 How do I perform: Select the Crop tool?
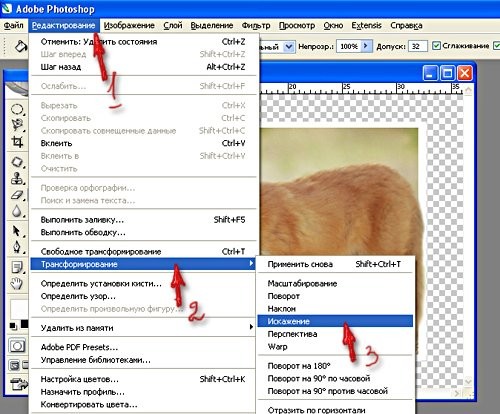coord(17,141)
